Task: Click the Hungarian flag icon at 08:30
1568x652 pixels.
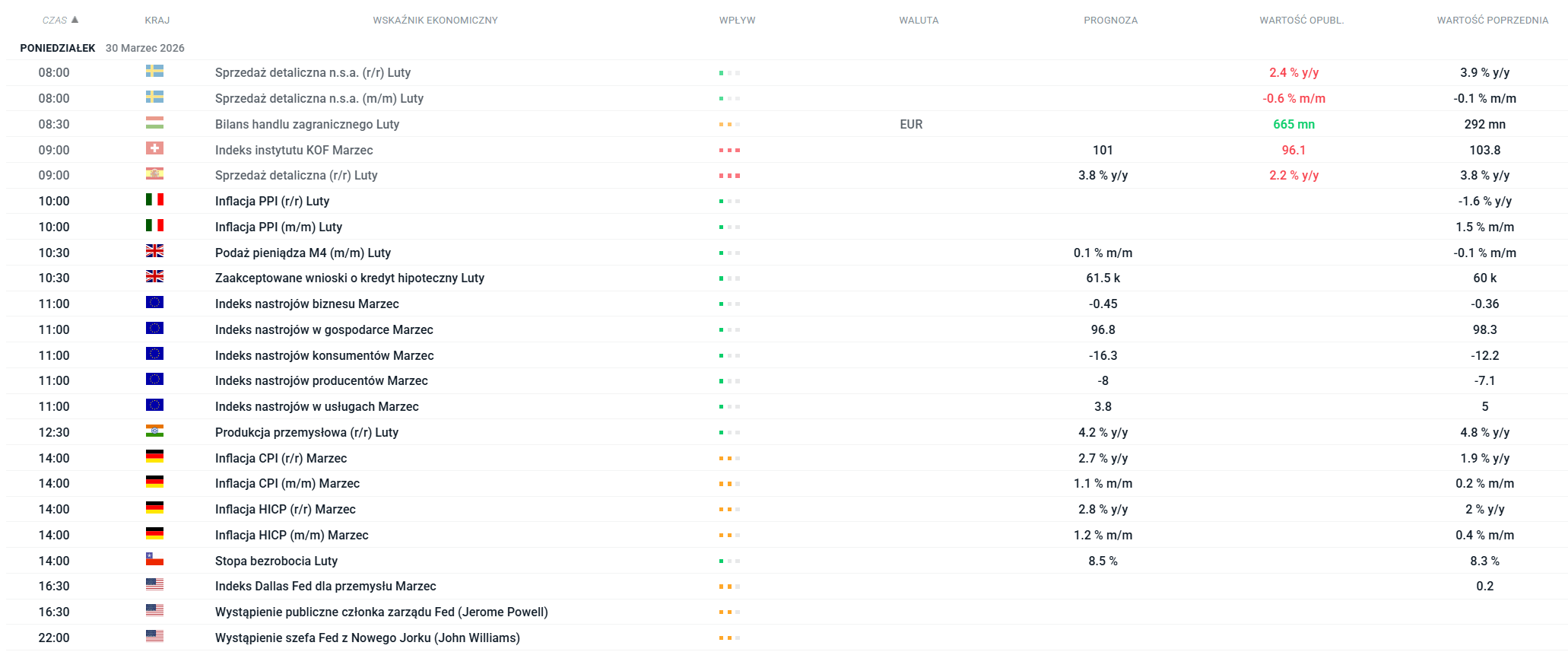Action: tap(154, 123)
